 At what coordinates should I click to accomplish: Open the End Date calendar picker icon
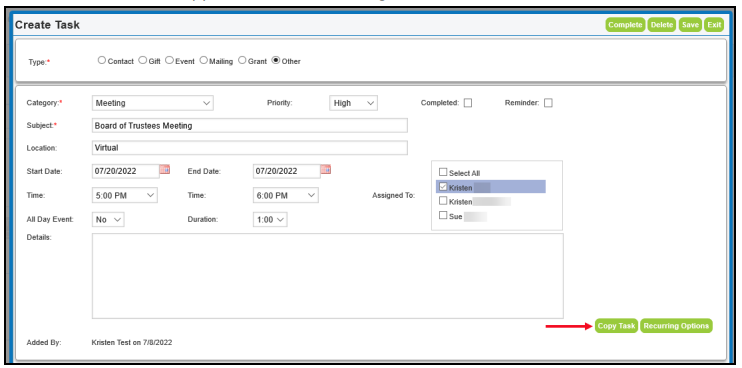(x=326, y=169)
